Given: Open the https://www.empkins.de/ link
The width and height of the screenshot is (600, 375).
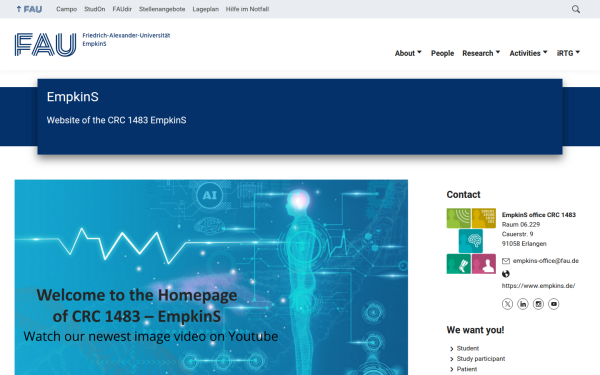Looking at the screenshot, I should [538, 286].
